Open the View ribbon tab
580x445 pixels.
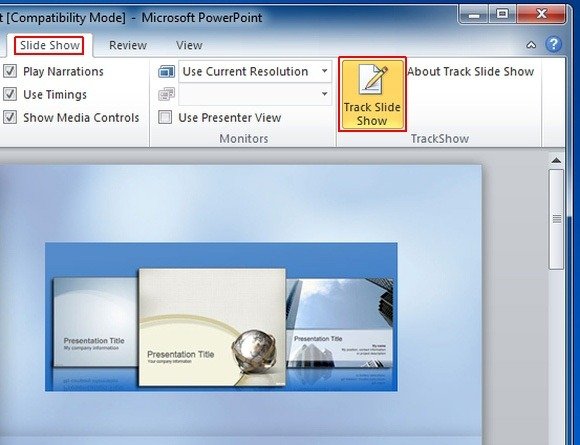[x=189, y=45]
